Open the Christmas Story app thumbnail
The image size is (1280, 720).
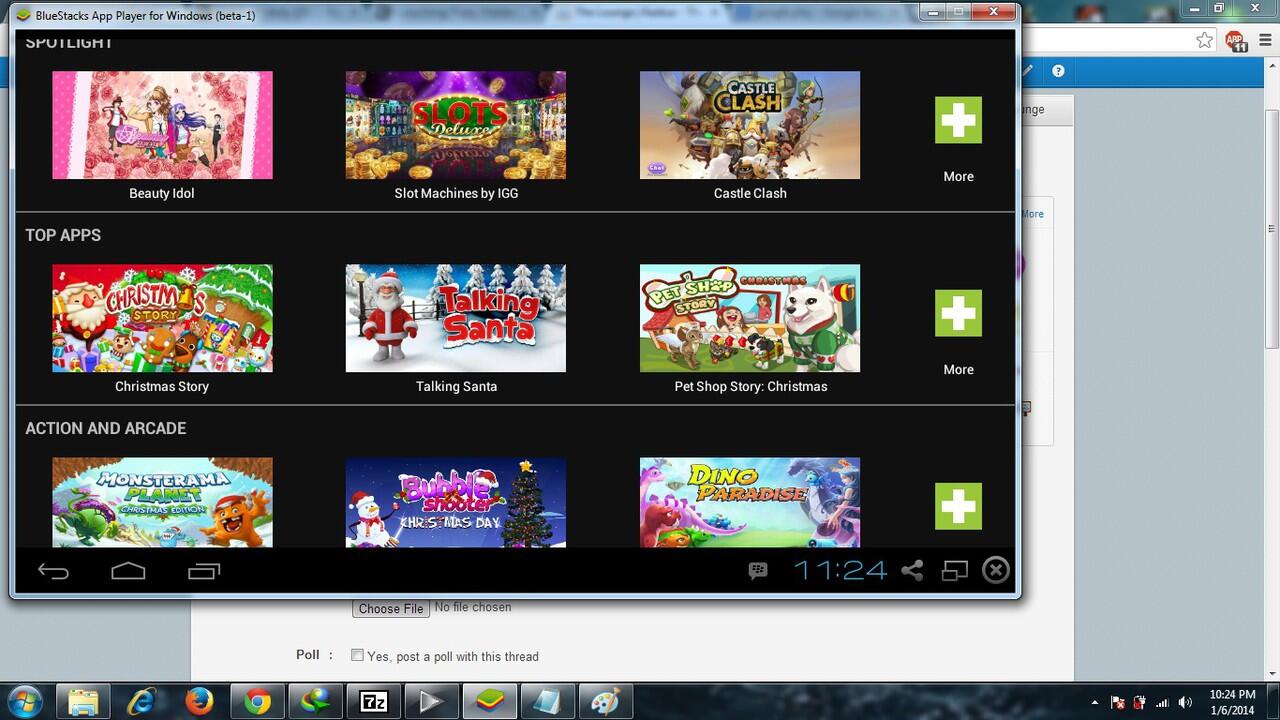point(162,318)
